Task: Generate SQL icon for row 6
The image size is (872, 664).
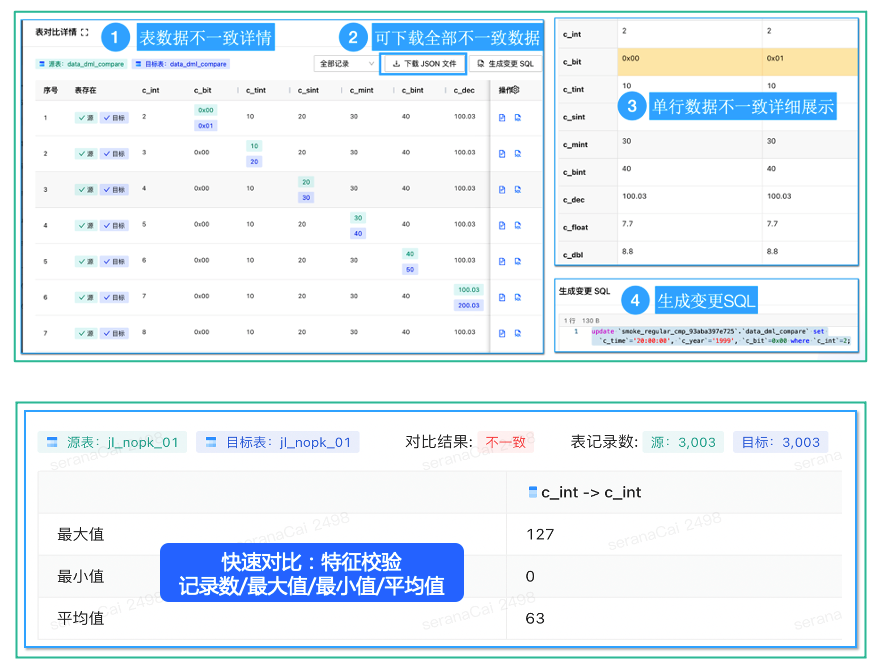Action: click(518, 298)
